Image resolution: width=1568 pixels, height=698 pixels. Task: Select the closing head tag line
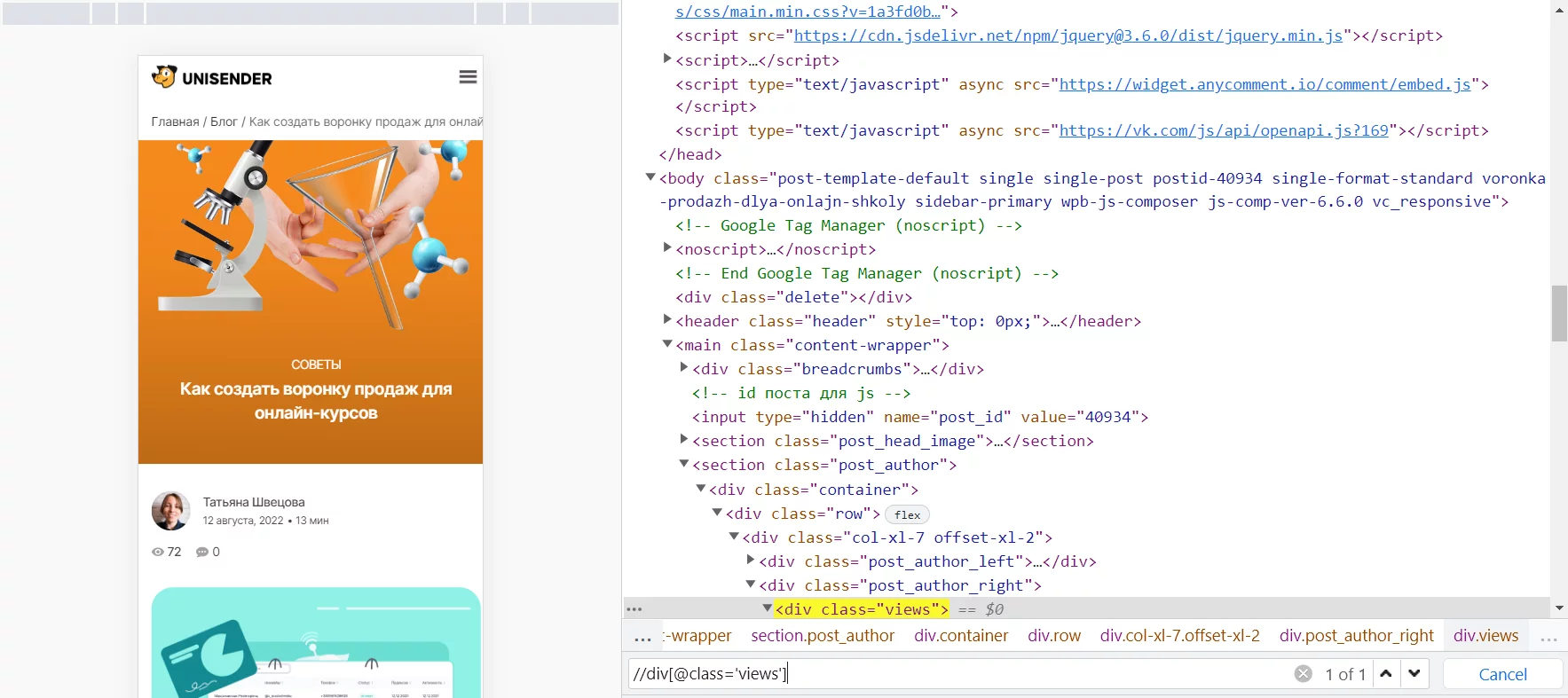689,154
